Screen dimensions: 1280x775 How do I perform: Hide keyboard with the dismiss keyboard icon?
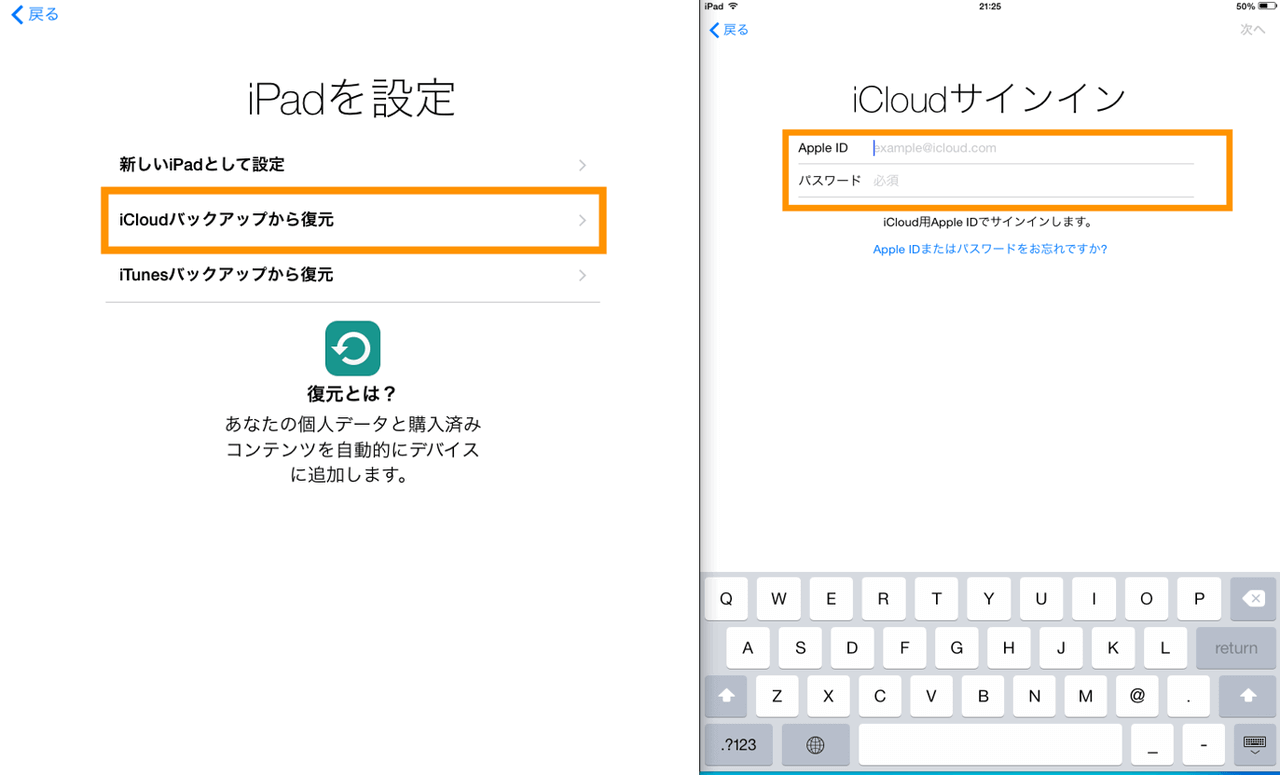coord(1254,745)
